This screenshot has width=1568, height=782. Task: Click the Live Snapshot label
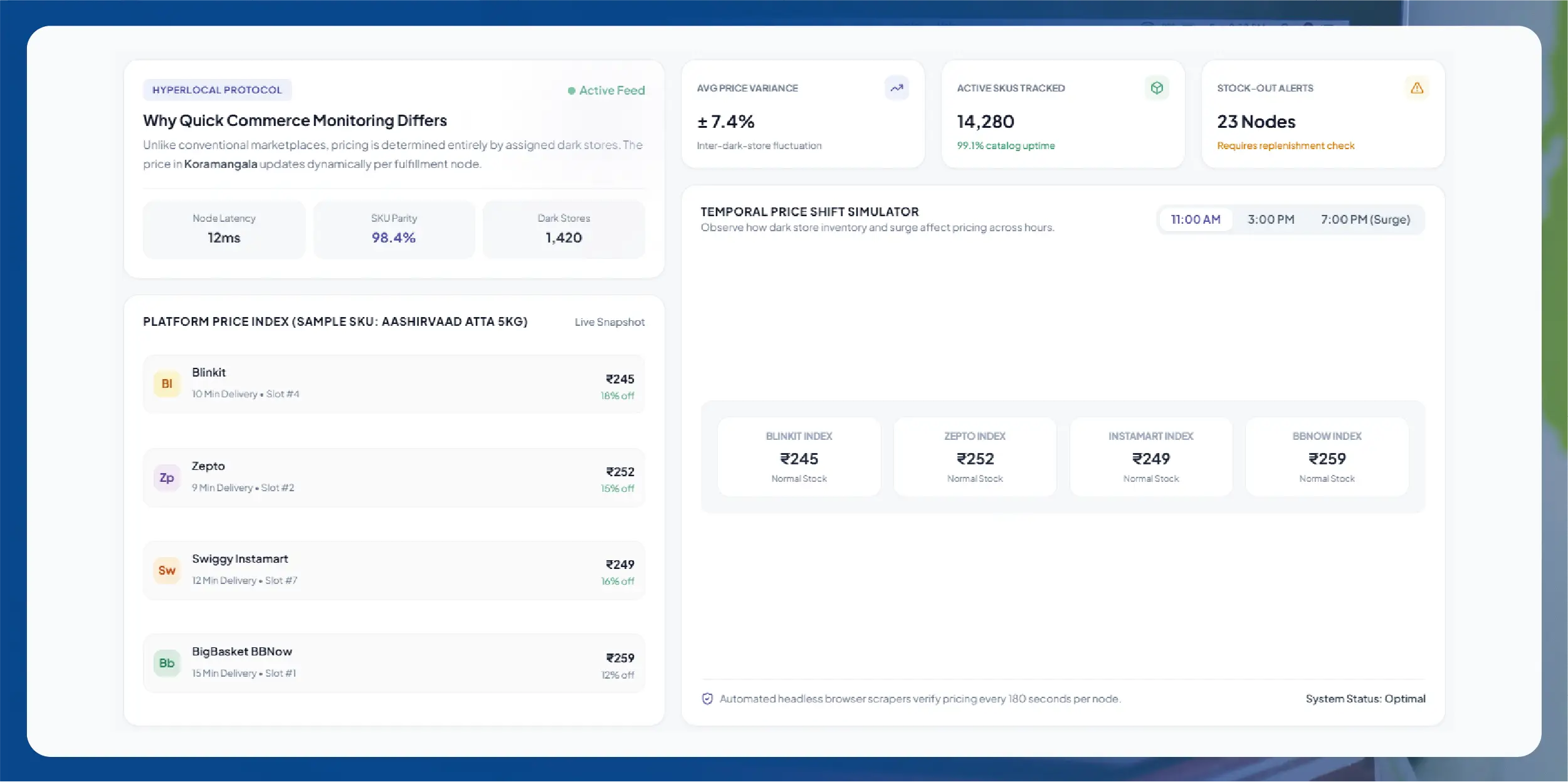pos(609,322)
